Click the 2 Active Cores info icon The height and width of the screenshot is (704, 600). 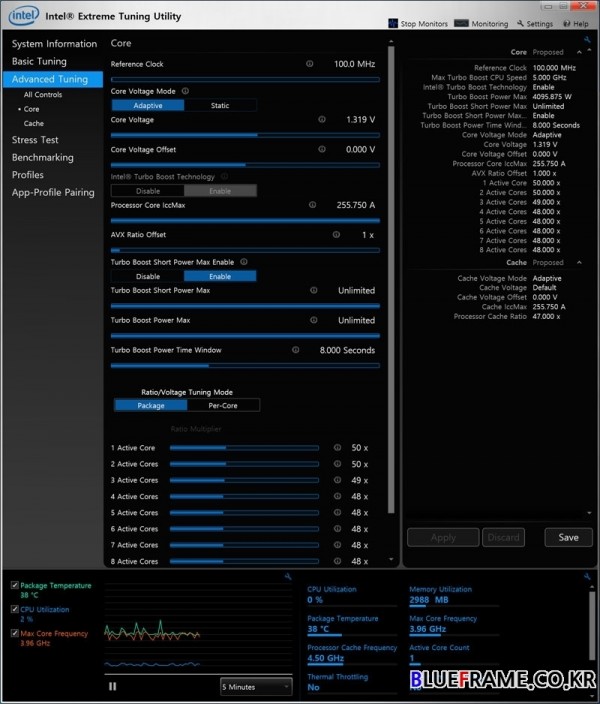point(337,464)
